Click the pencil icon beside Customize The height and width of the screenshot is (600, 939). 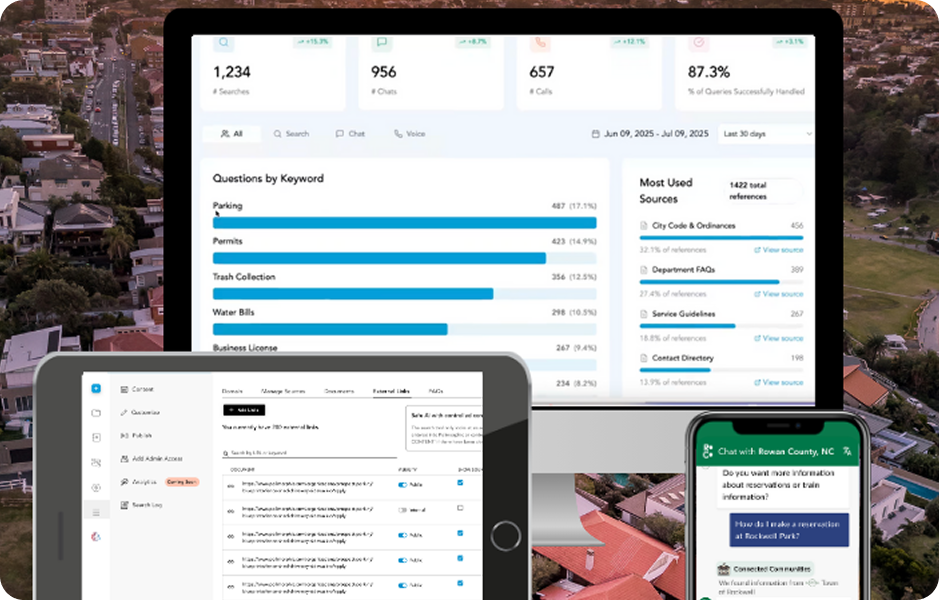click(x=124, y=413)
